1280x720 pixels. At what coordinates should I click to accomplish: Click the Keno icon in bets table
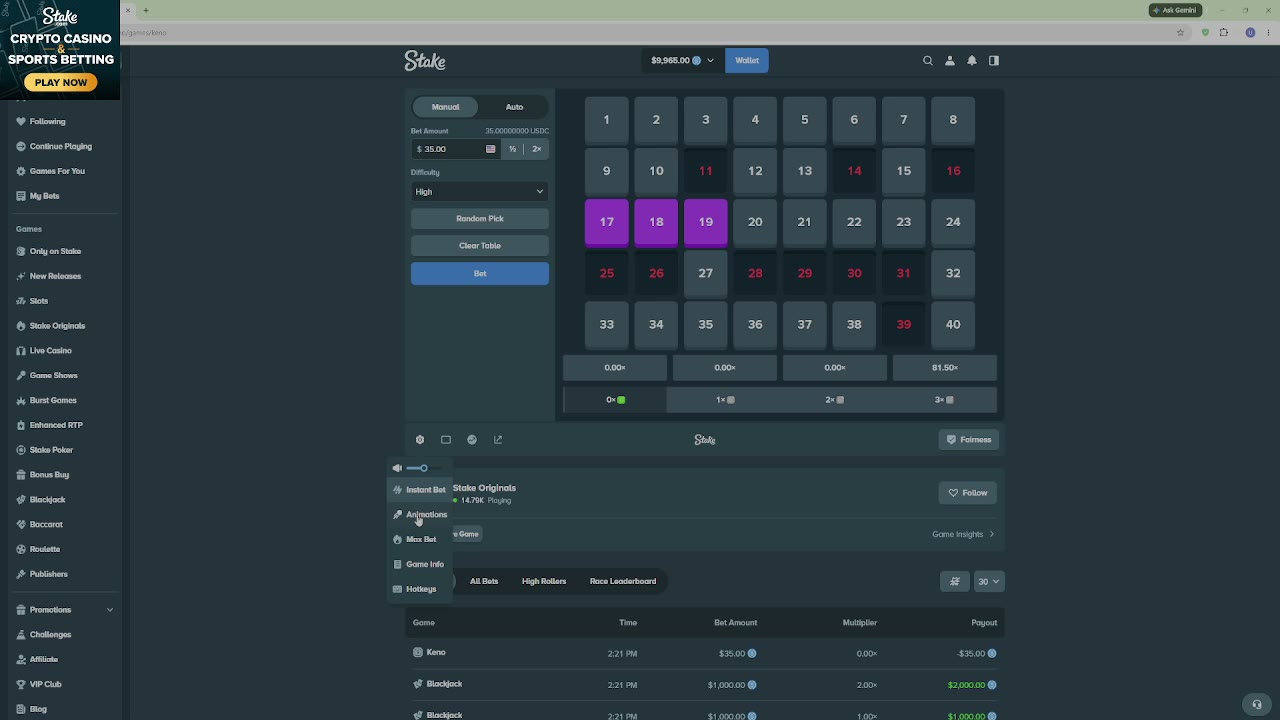(418, 652)
